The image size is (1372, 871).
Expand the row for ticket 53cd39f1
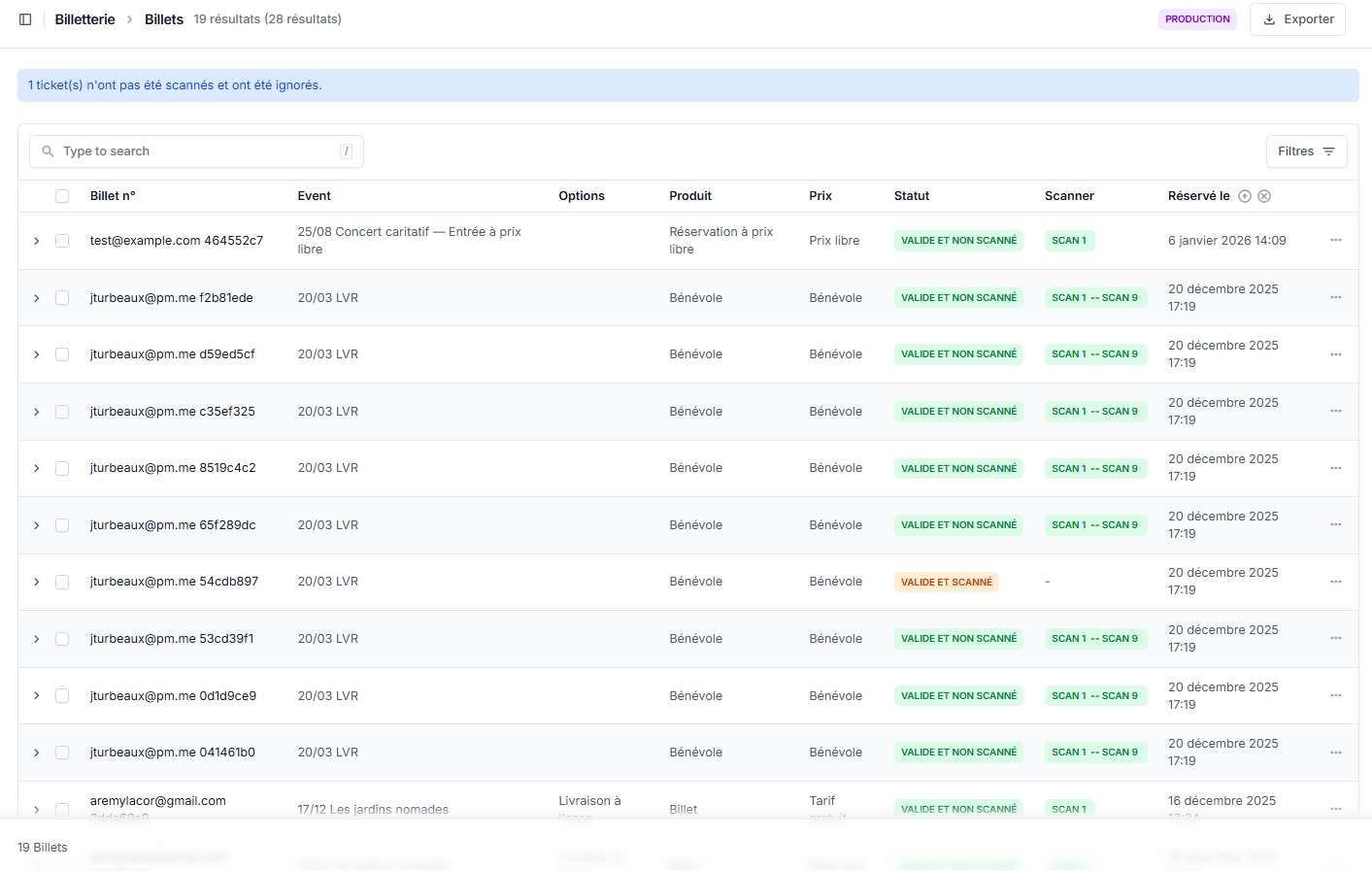click(37, 639)
